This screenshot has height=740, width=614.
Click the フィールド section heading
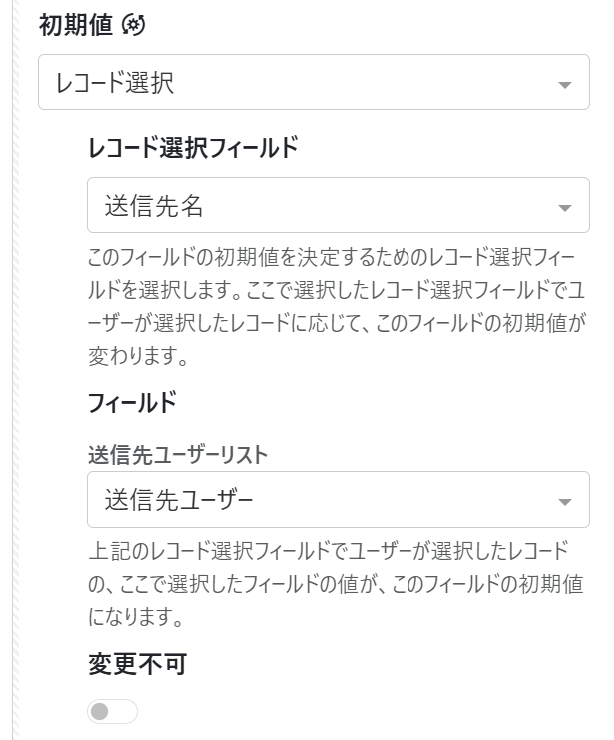pyautogui.click(x=132, y=403)
